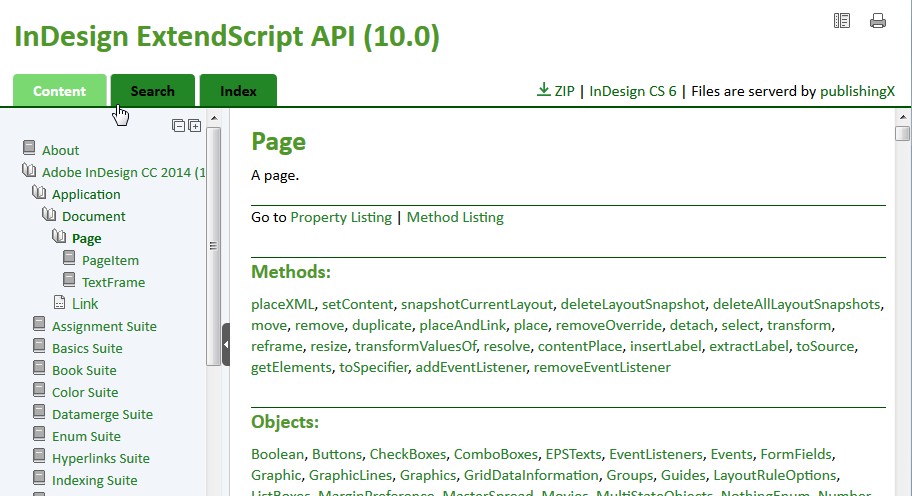
Task: Select Assignment Suite in the tree
Action: coord(104,326)
